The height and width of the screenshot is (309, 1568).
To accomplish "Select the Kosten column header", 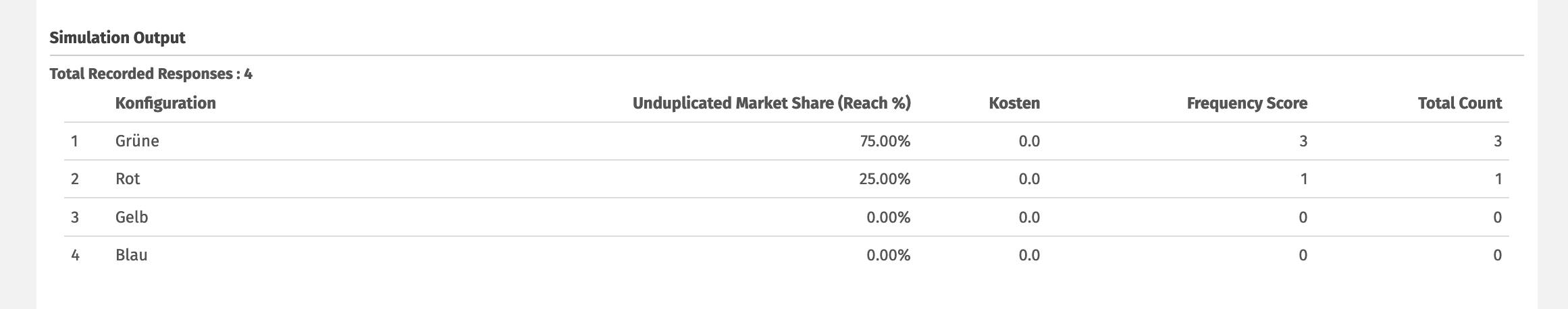I will tap(1014, 103).
